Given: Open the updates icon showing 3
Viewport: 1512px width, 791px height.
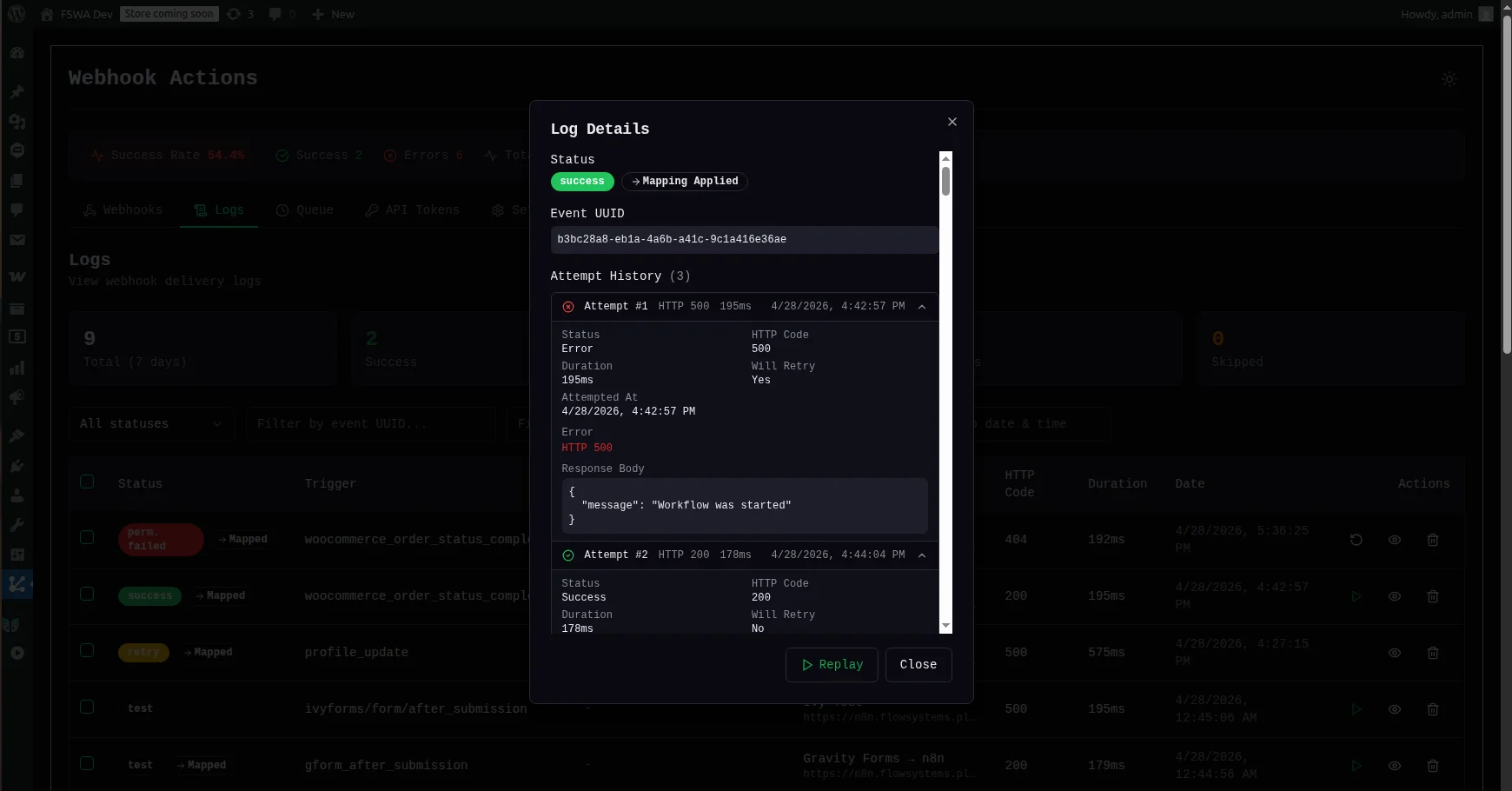Looking at the screenshot, I should coord(240,14).
